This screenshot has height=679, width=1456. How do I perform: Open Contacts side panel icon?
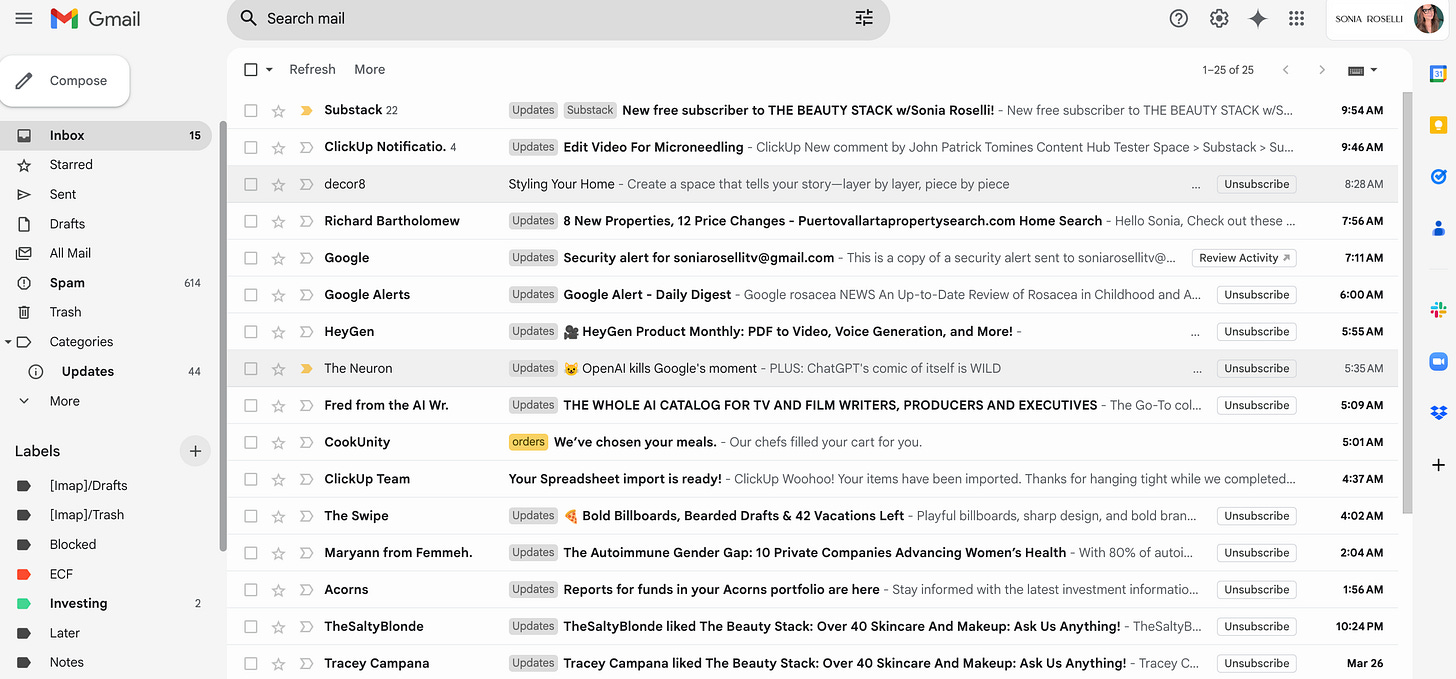click(x=1438, y=229)
